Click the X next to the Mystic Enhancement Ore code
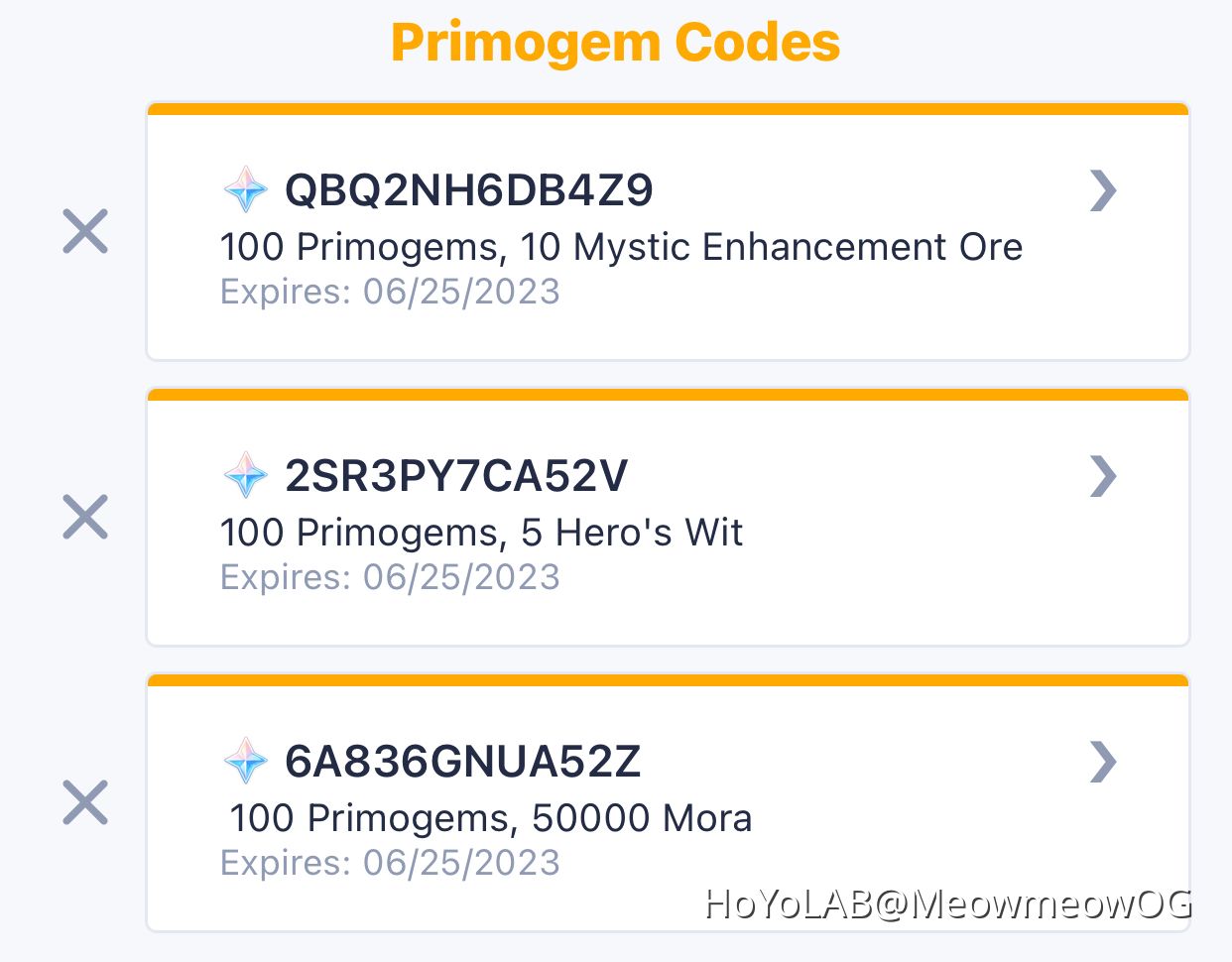Image resolution: width=1232 pixels, height=962 pixels. [84, 230]
